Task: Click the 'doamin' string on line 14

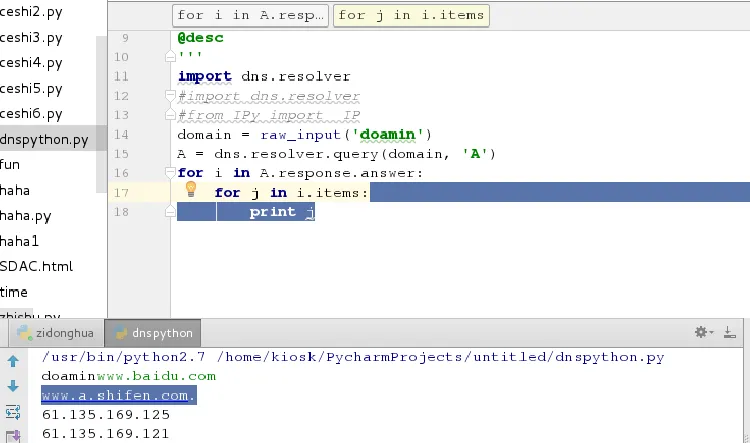Action: (387, 134)
